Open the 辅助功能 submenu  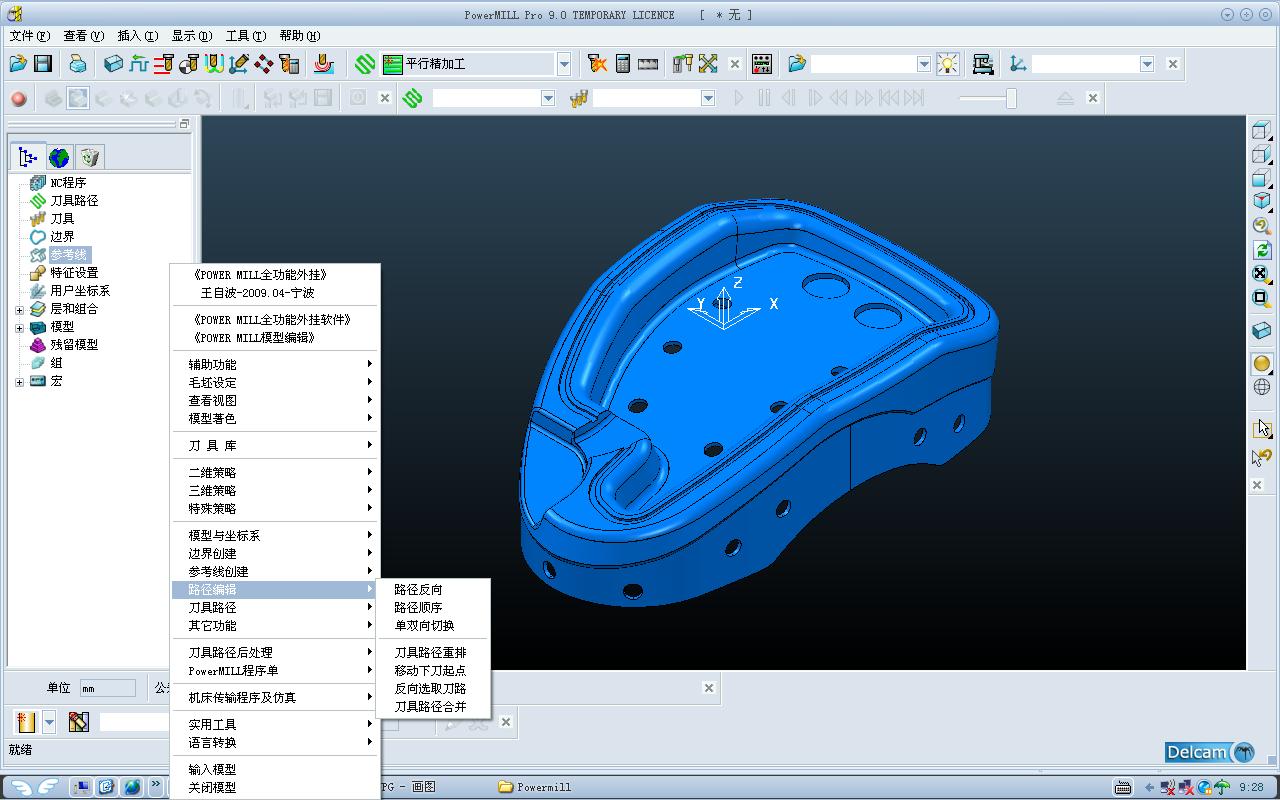tap(276, 364)
